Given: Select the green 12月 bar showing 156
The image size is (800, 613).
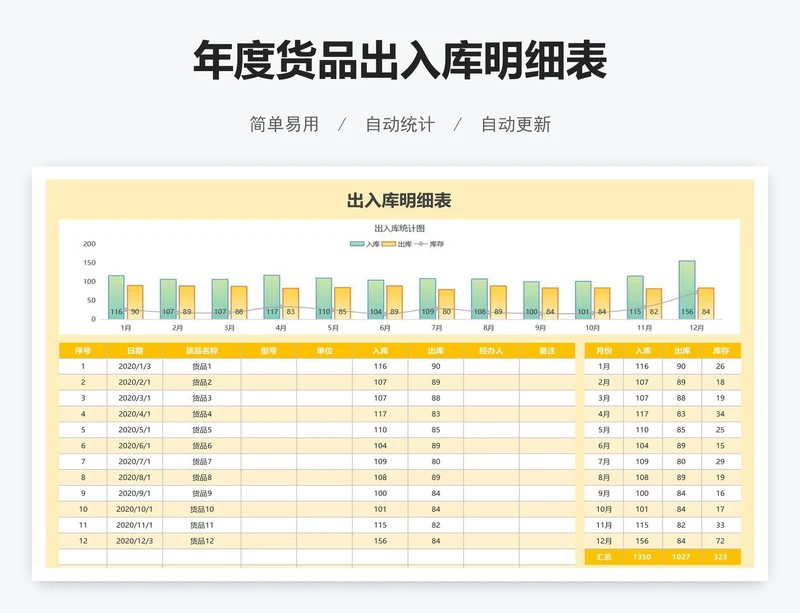Looking at the screenshot, I should pyautogui.click(x=686, y=289).
